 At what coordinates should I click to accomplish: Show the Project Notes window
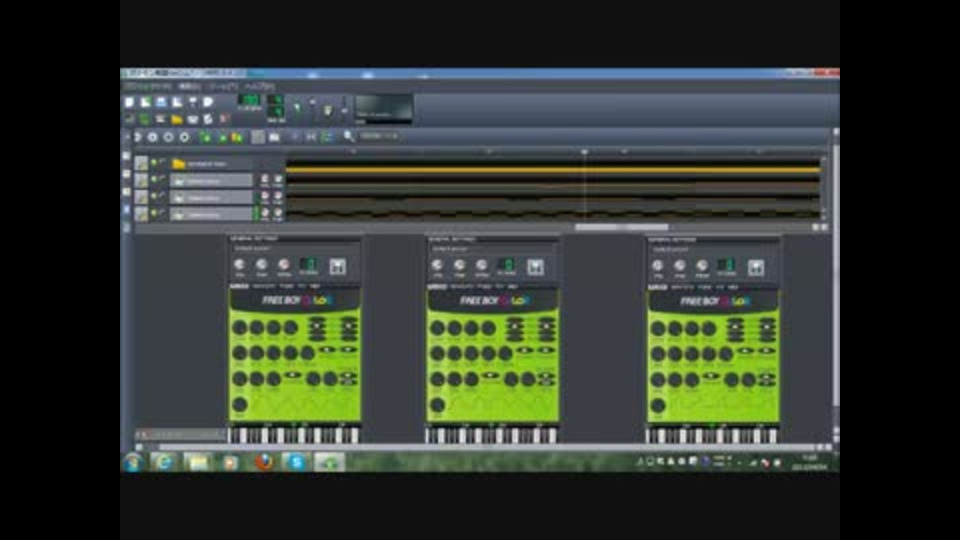(209, 118)
